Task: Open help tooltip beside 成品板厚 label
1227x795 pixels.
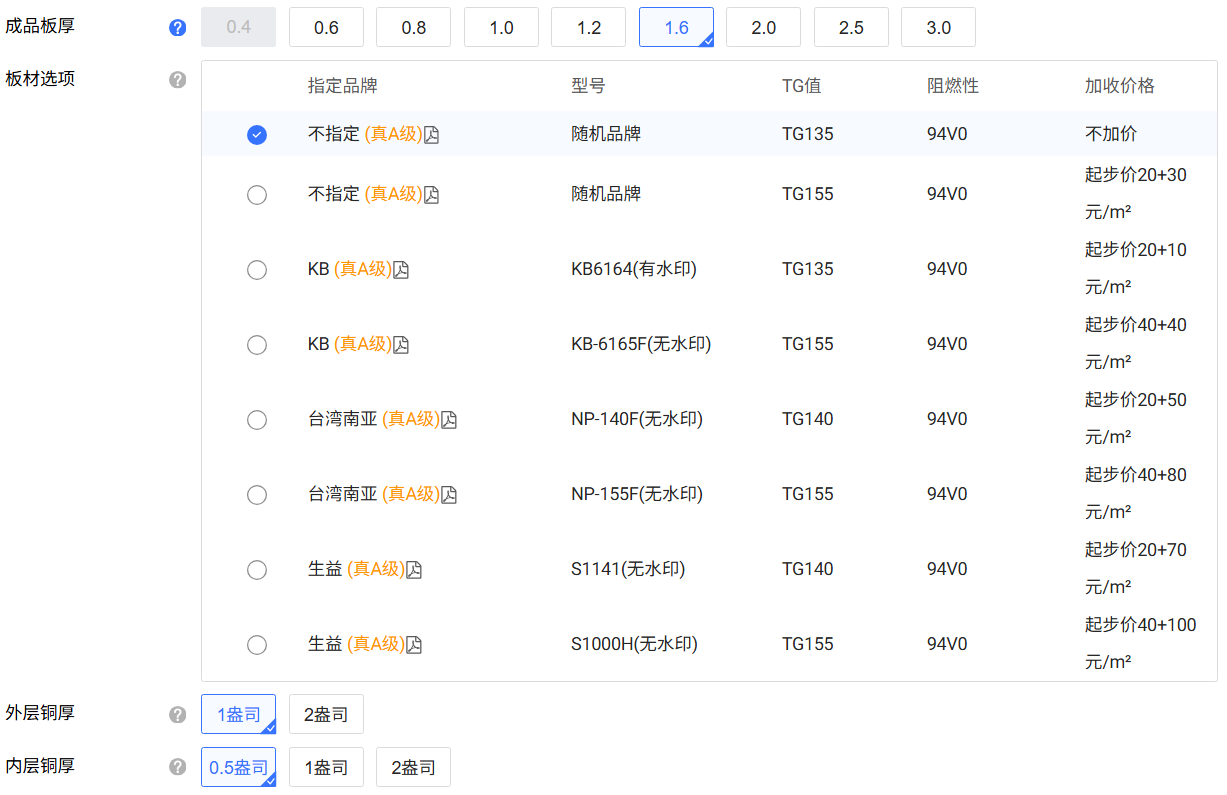Action: pos(177,27)
